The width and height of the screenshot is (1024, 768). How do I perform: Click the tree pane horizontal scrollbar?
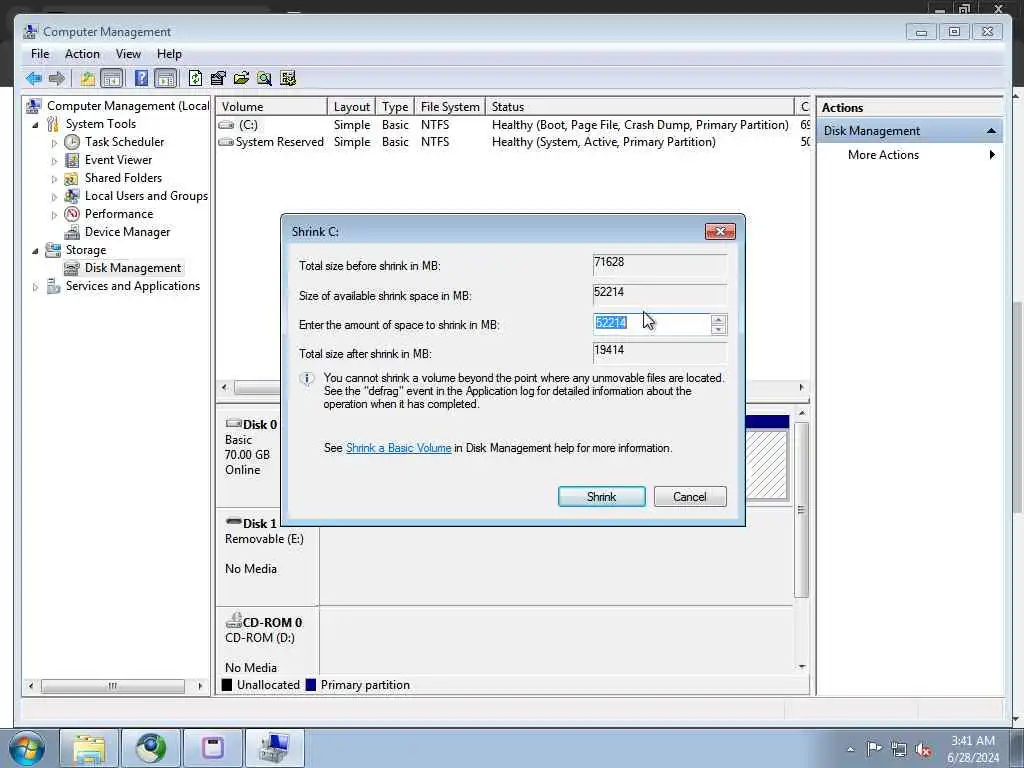(113, 686)
